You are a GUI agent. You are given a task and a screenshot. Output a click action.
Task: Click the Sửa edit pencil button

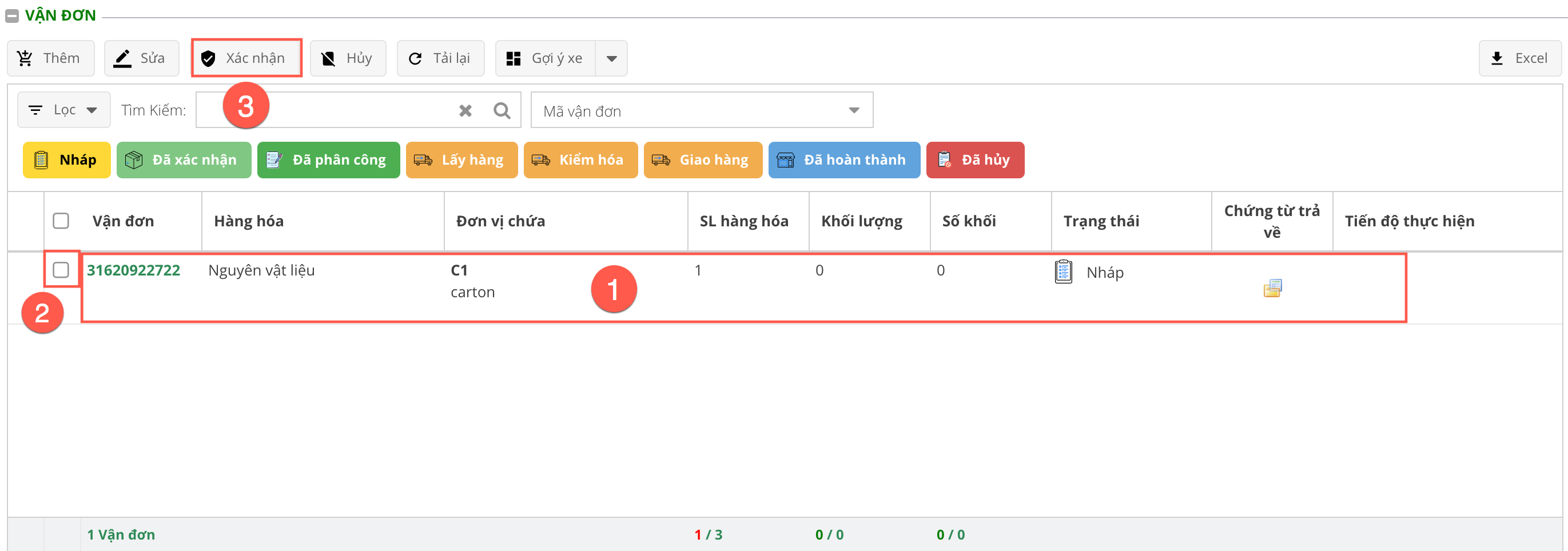point(141,58)
